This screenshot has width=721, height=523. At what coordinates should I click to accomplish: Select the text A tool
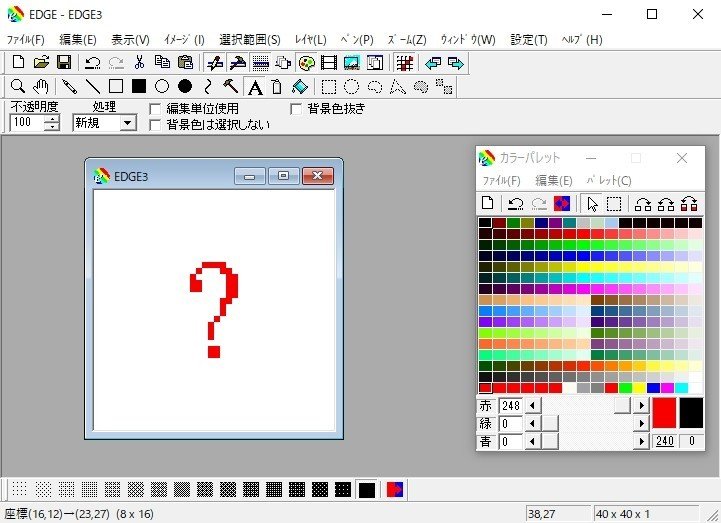point(255,86)
